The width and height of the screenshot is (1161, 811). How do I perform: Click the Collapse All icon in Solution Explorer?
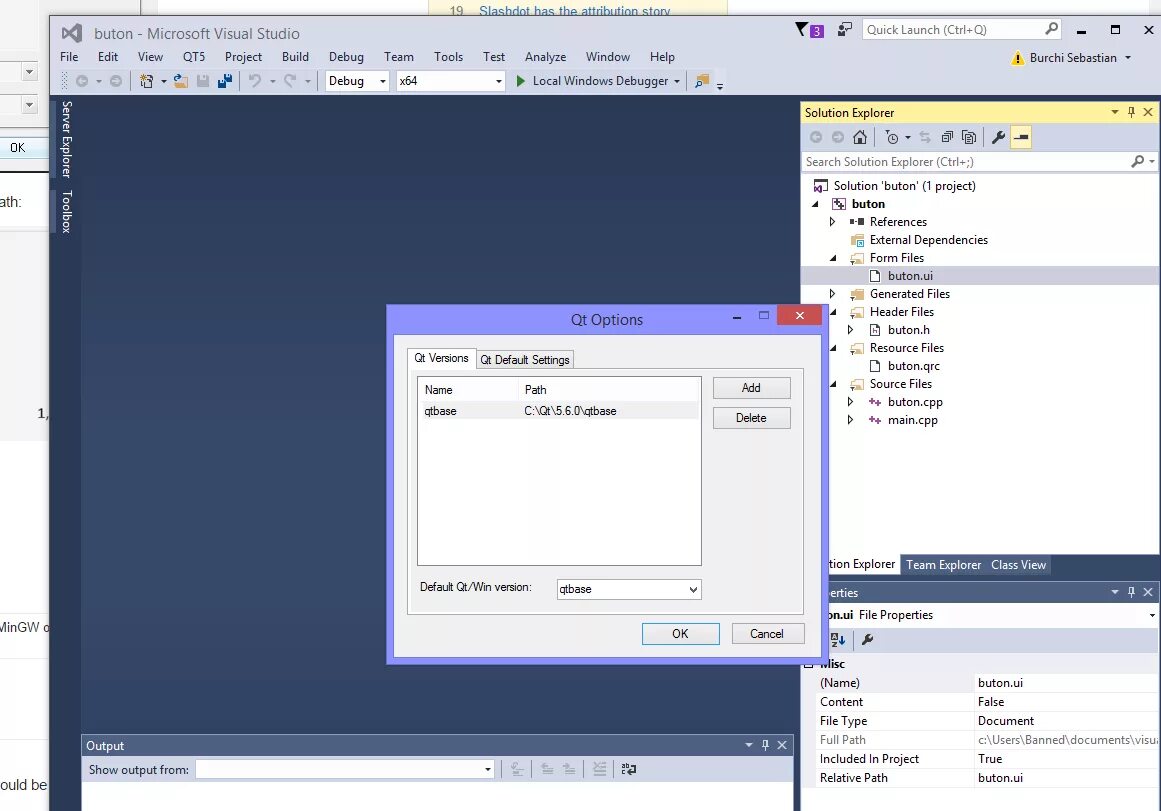[x=947, y=137]
